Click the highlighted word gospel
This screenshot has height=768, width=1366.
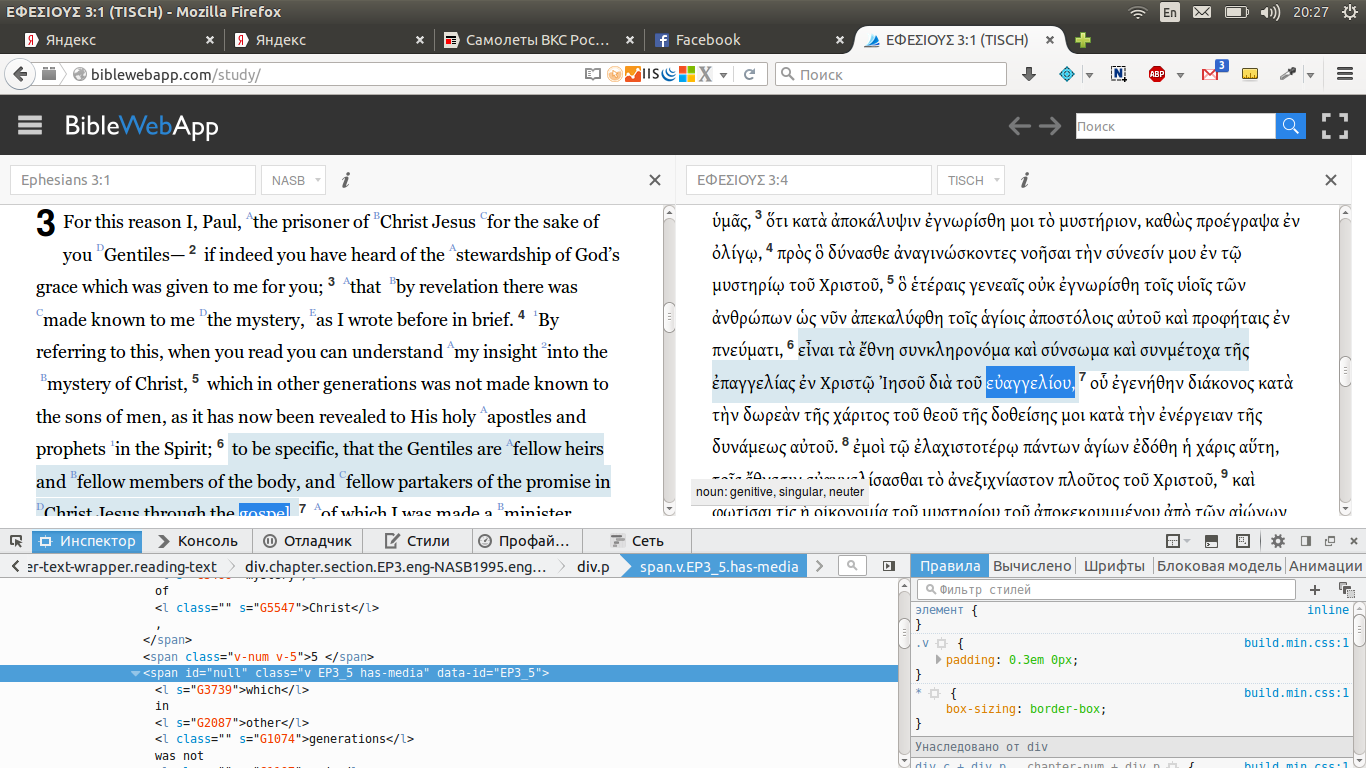(264, 512)
